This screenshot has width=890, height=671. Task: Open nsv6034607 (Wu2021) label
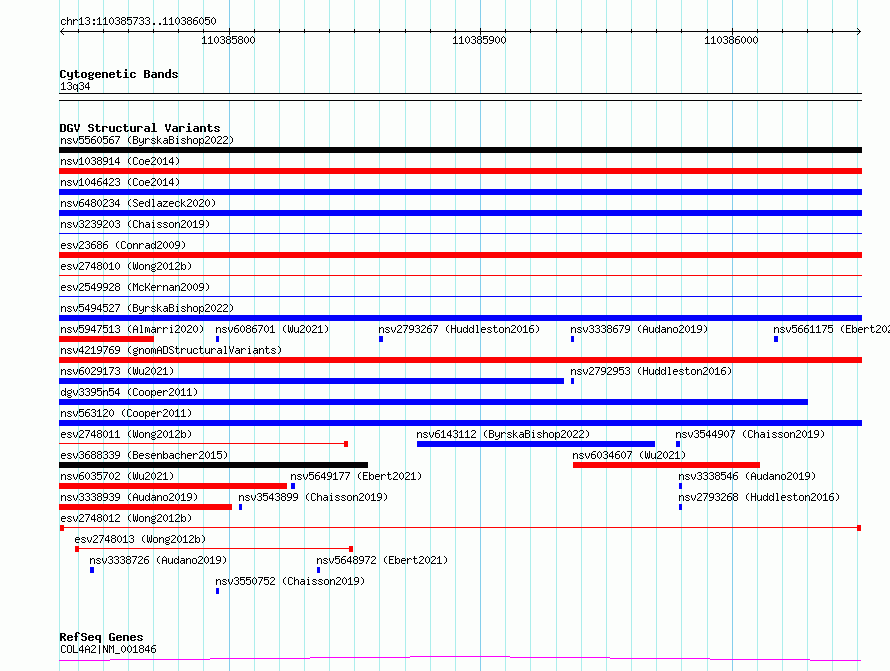tap(629, 455)
